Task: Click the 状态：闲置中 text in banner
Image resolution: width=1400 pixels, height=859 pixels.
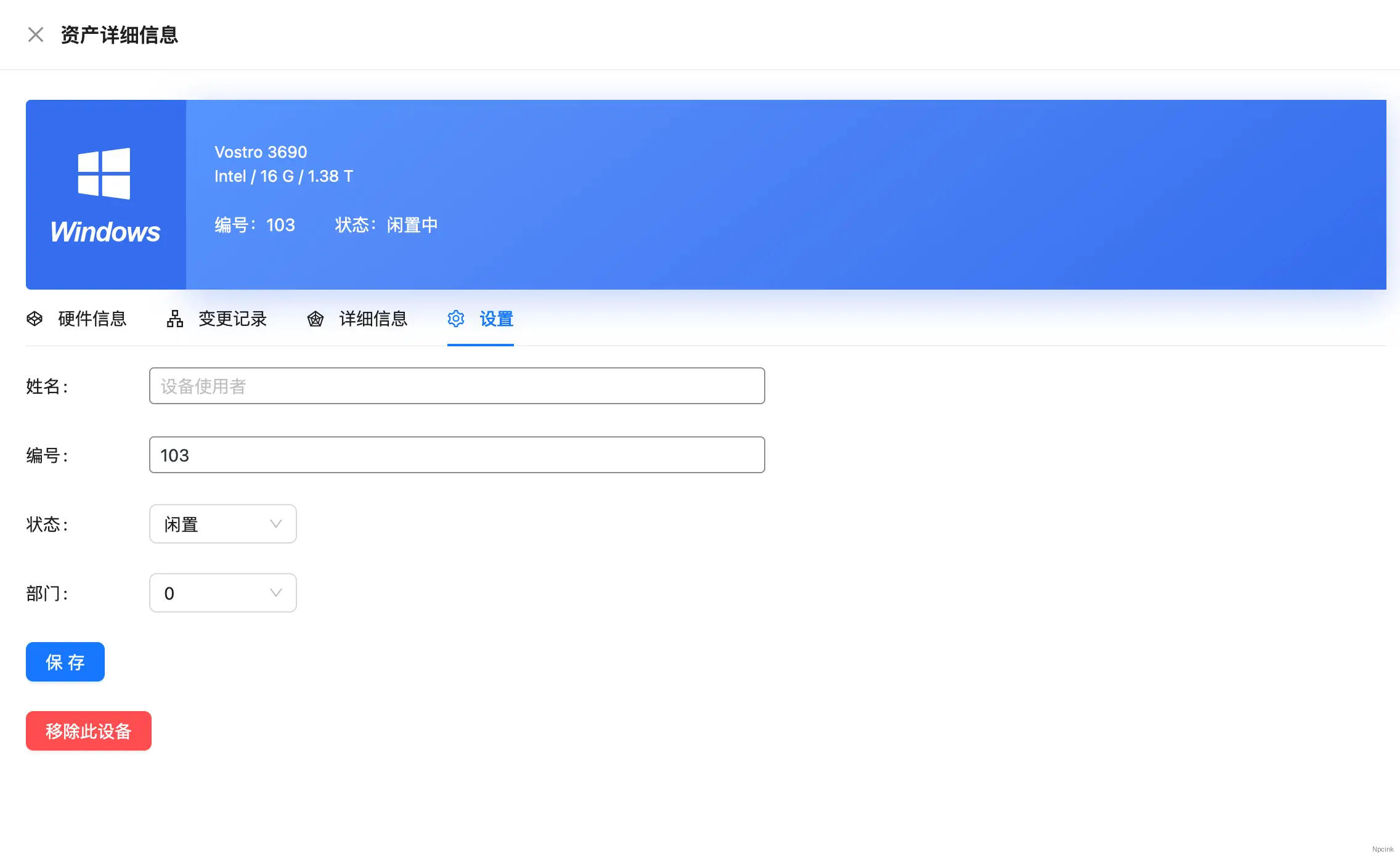Action: coord(386,225)
